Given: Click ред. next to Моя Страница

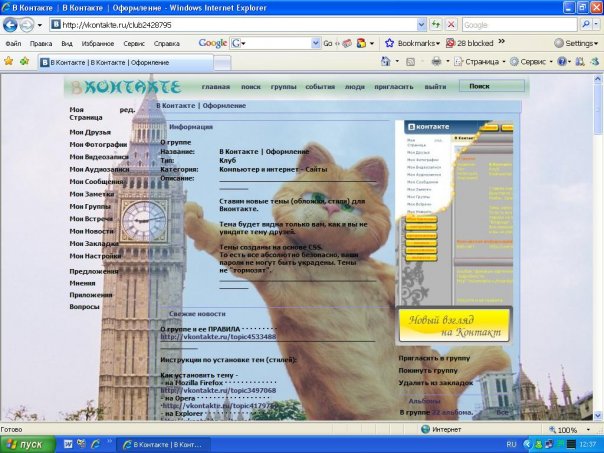Looking at the screenshot, I should click(127, 110).
